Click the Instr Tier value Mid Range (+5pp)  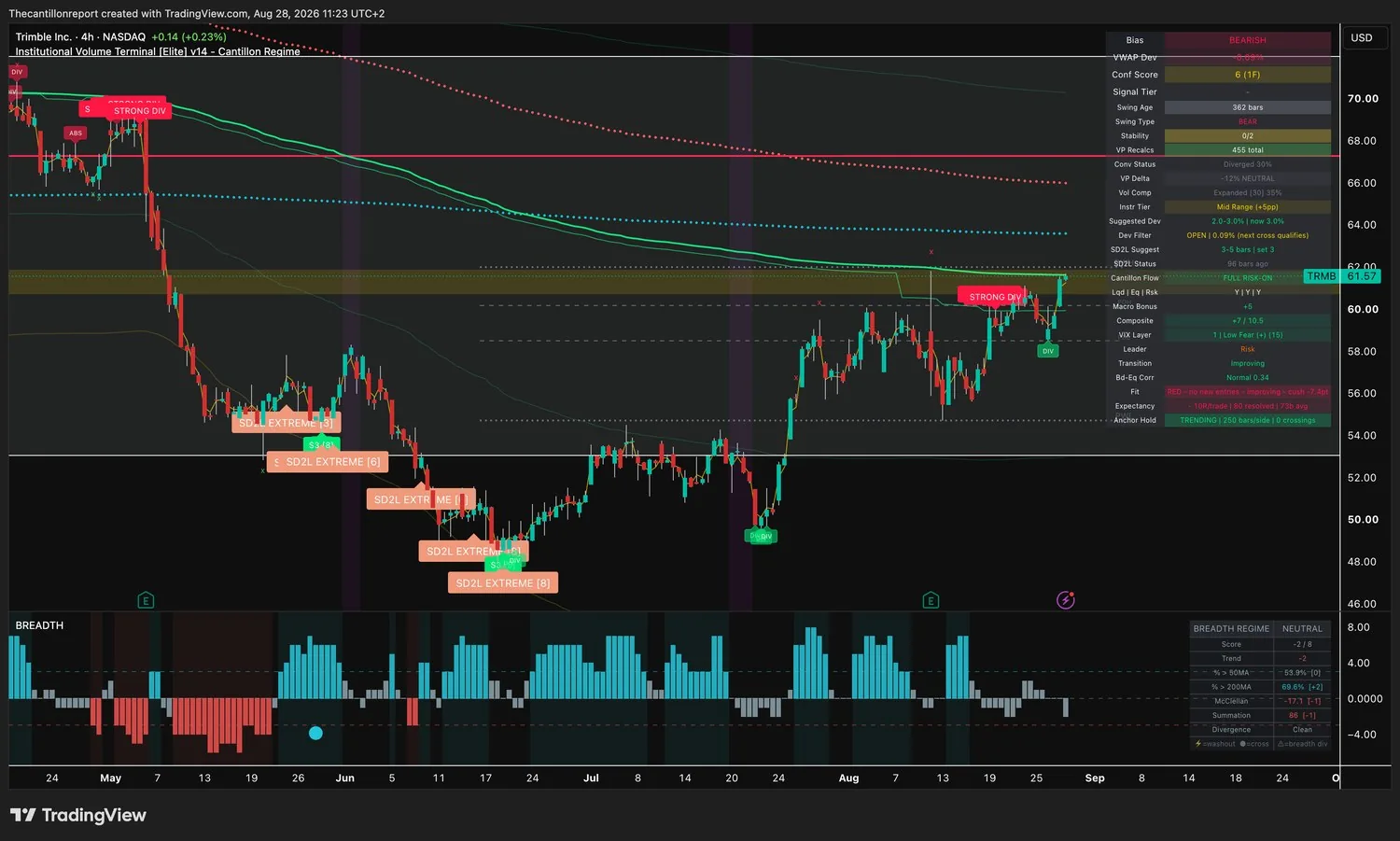(x=1248, y=207)
